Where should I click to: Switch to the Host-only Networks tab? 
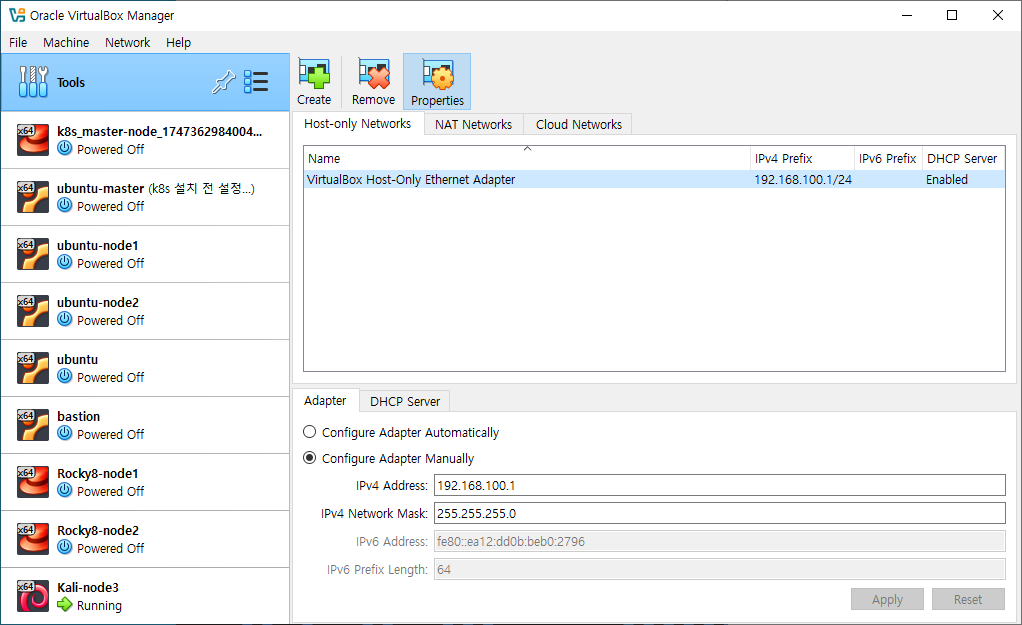[357, 124]
